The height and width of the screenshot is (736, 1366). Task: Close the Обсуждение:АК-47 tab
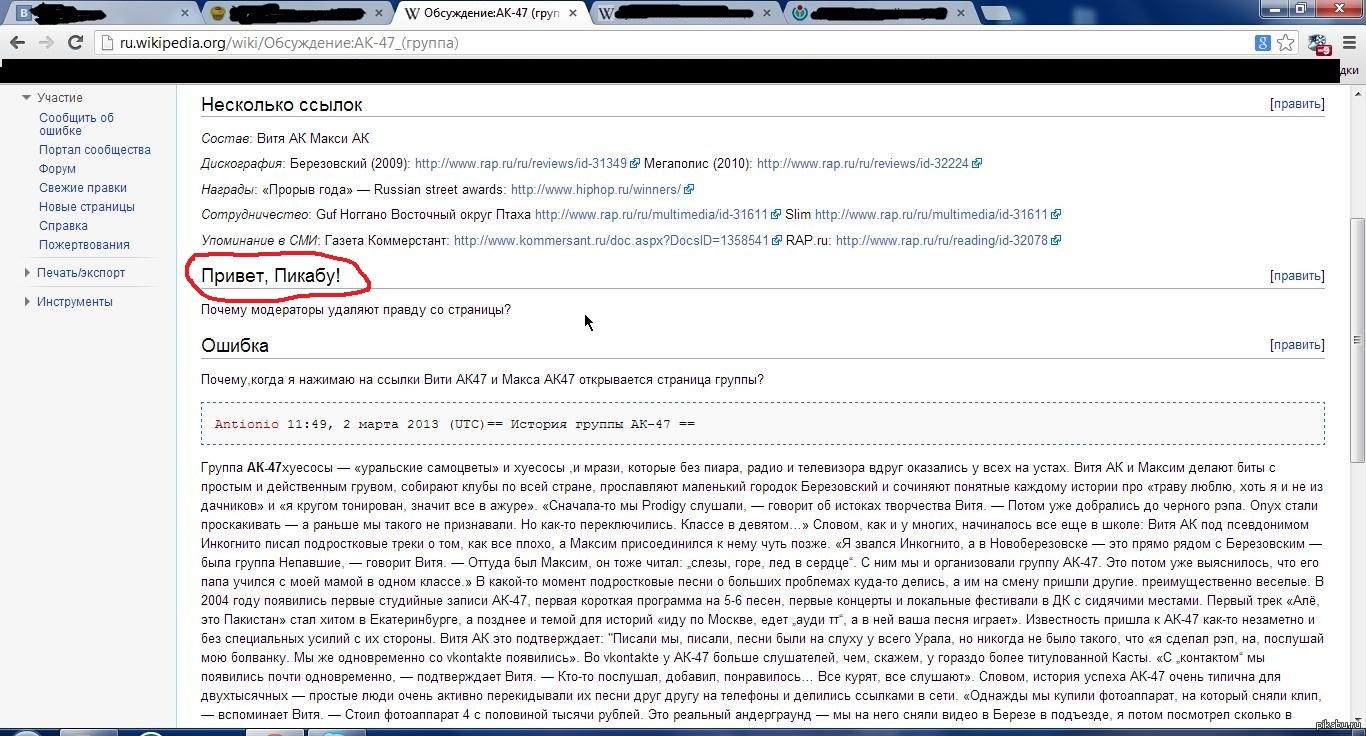[x=574, y=13]
